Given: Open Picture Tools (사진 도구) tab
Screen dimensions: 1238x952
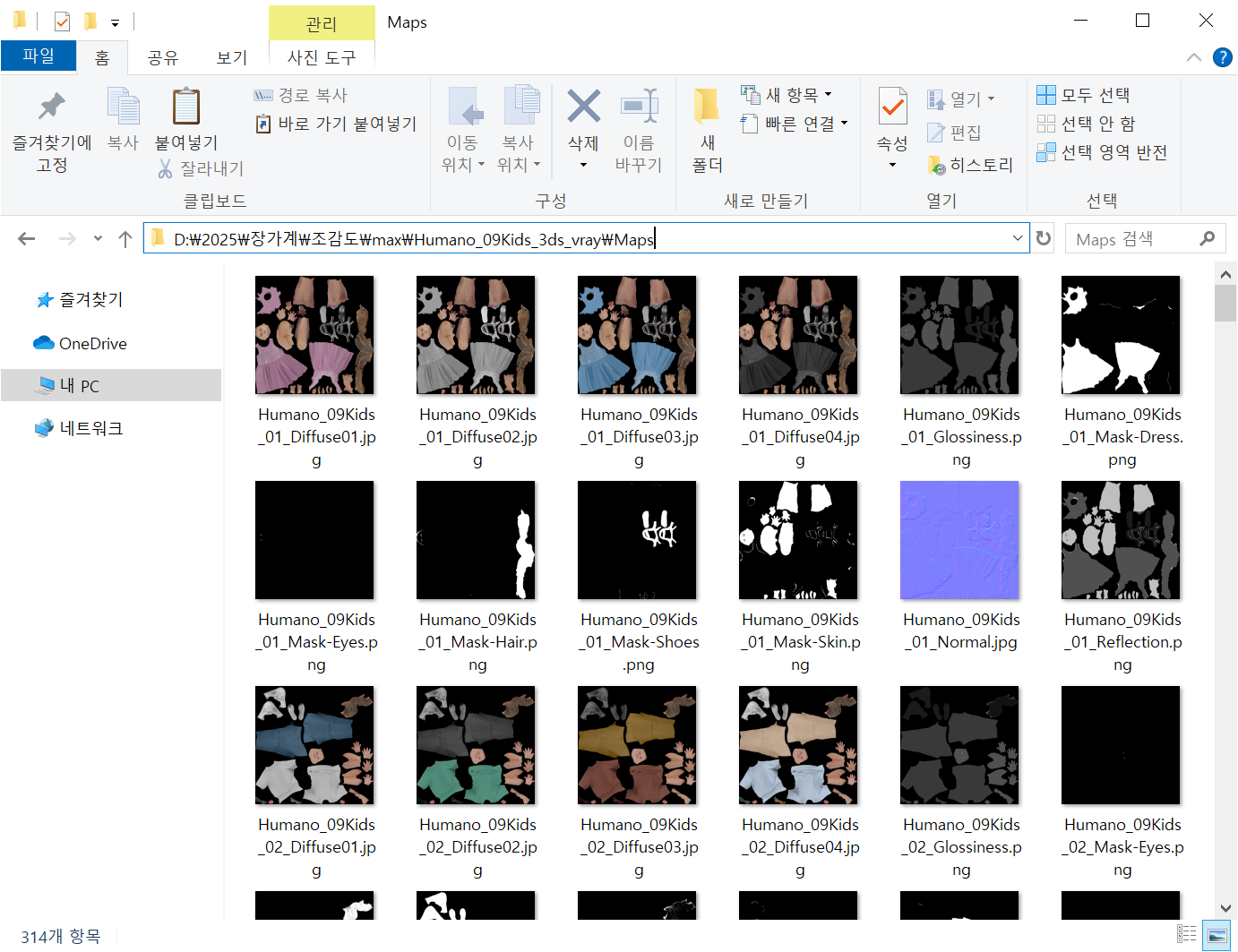Looking at the screenshot, I should coord(322,57).
